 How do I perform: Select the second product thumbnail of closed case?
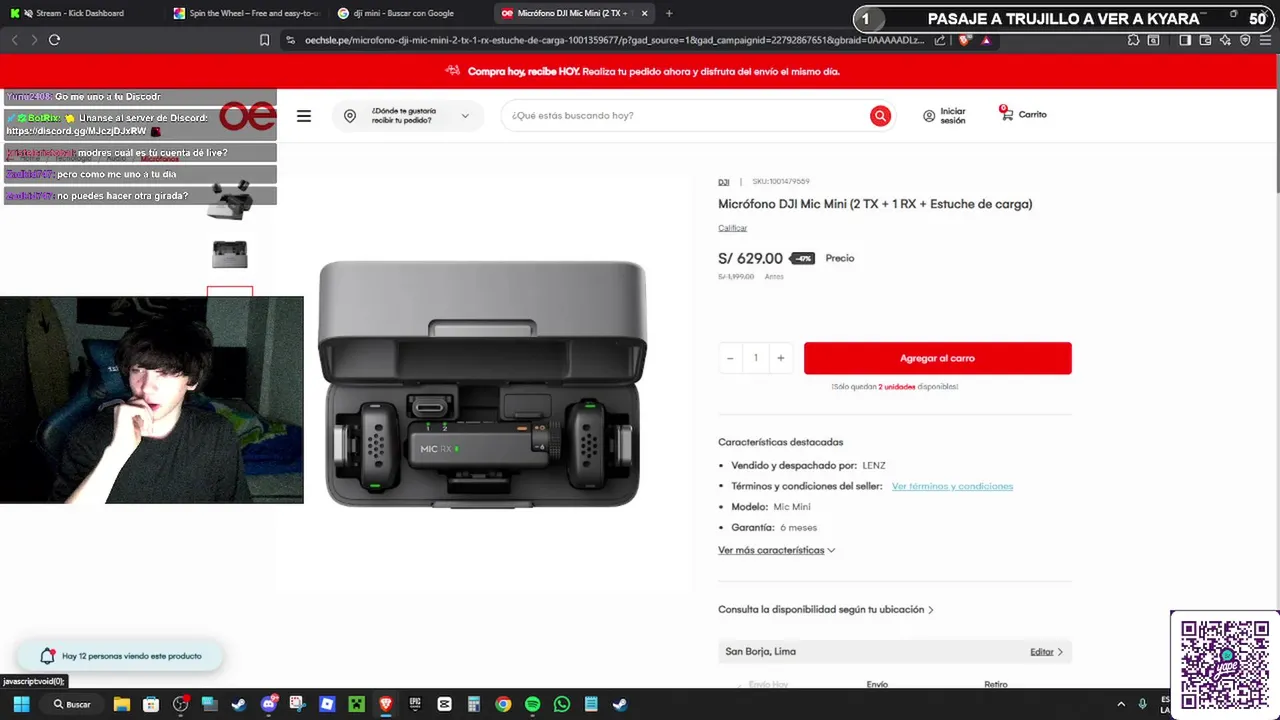click(230, 254)
